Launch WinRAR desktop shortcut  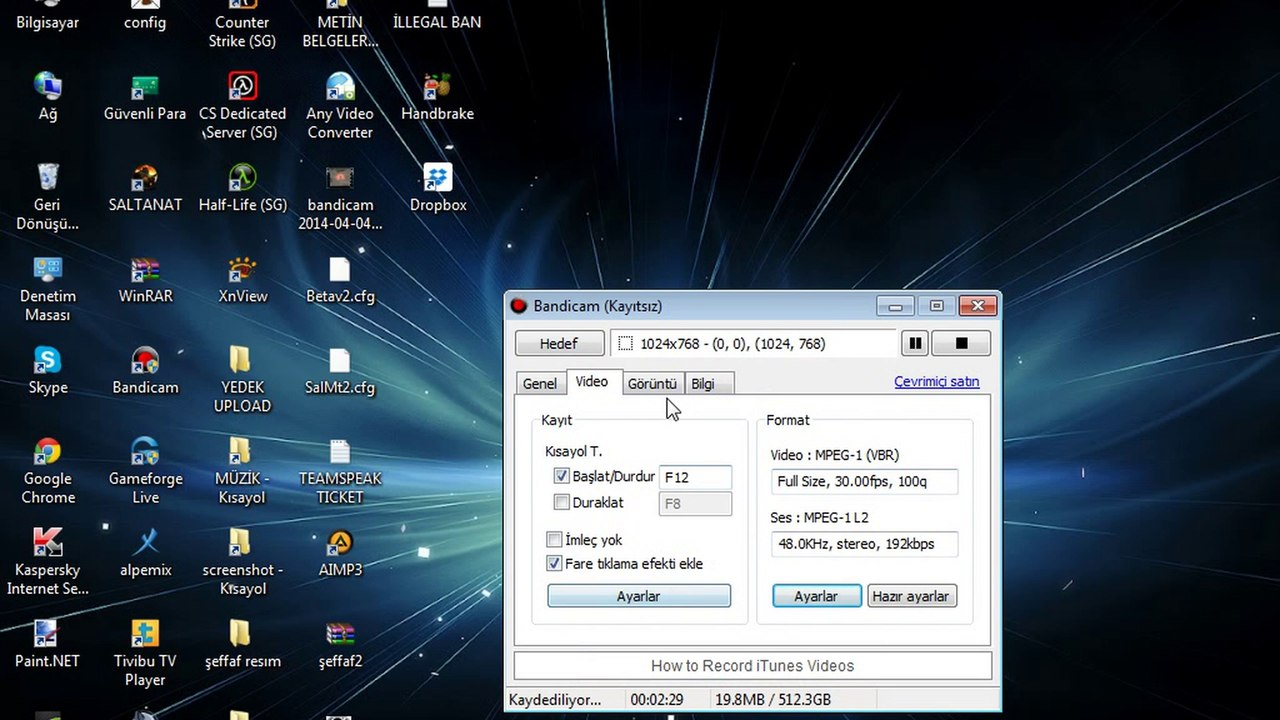(145, 280)
